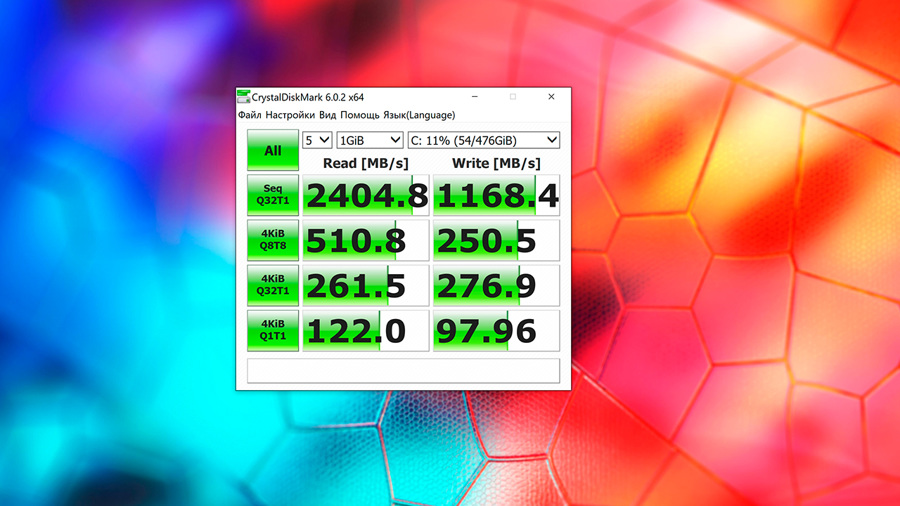Click the 4KiB Q8T8 write value 250.5
Screen dimensions: 900x506
(x=496, y=240)
